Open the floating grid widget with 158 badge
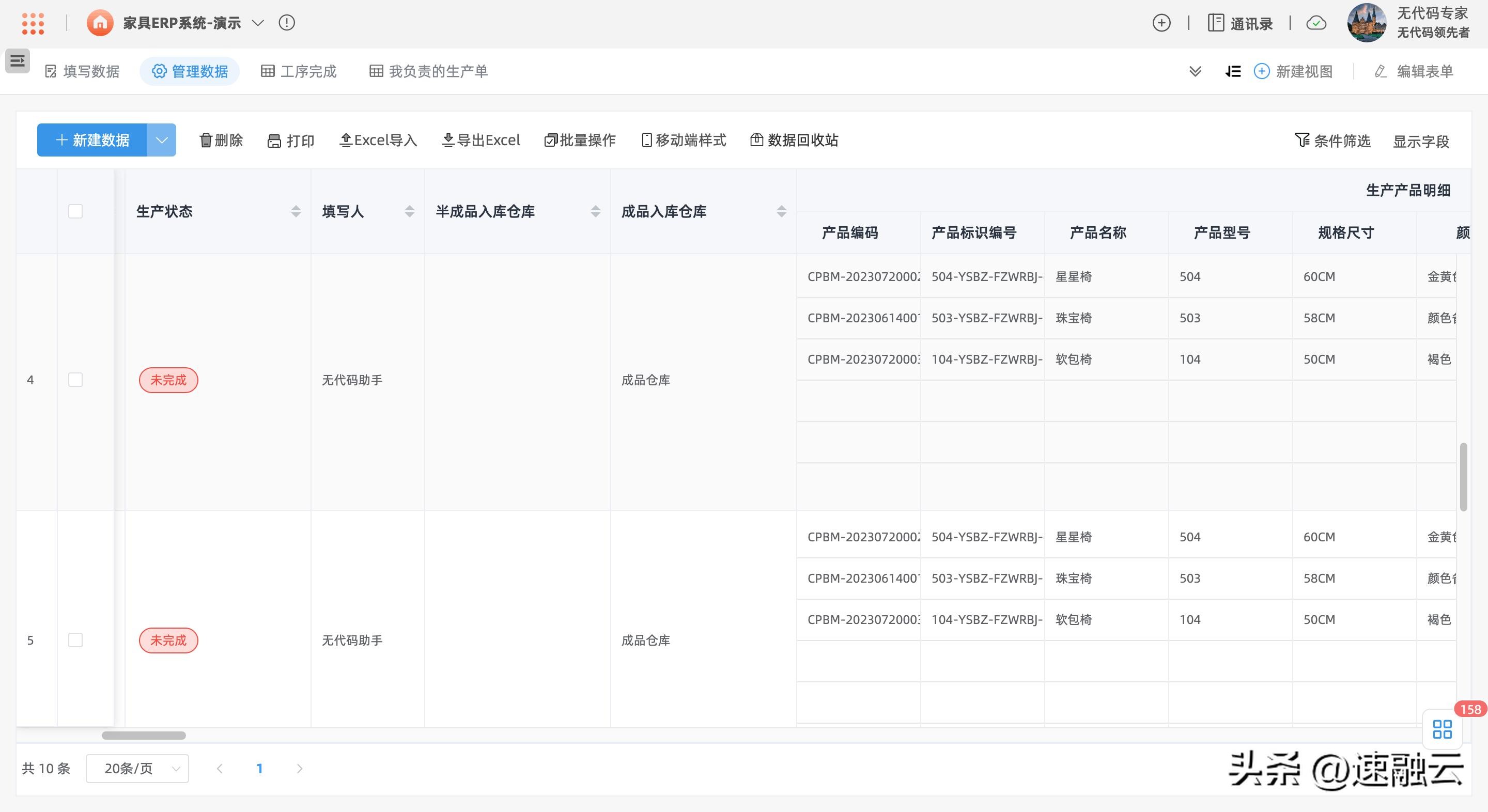The height and width of the screenshot is (812, 1488). 1443,729
